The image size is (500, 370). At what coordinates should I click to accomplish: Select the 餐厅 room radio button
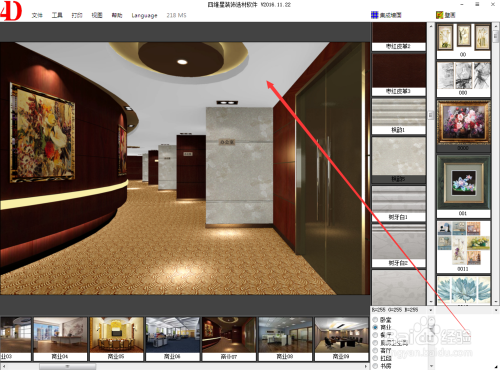click(375, 335)
